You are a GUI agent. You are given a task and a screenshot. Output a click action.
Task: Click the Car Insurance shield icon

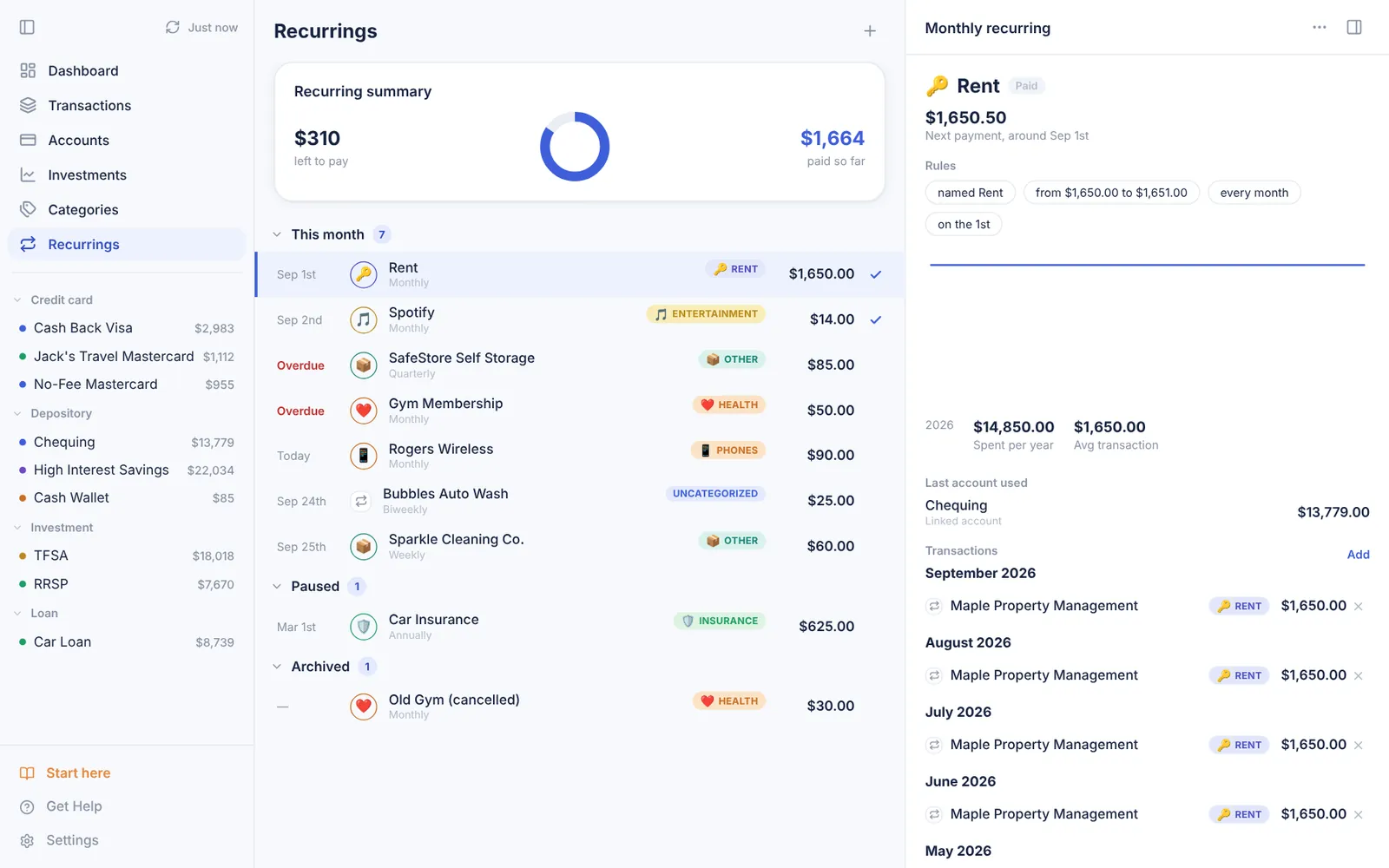[364, 627]
